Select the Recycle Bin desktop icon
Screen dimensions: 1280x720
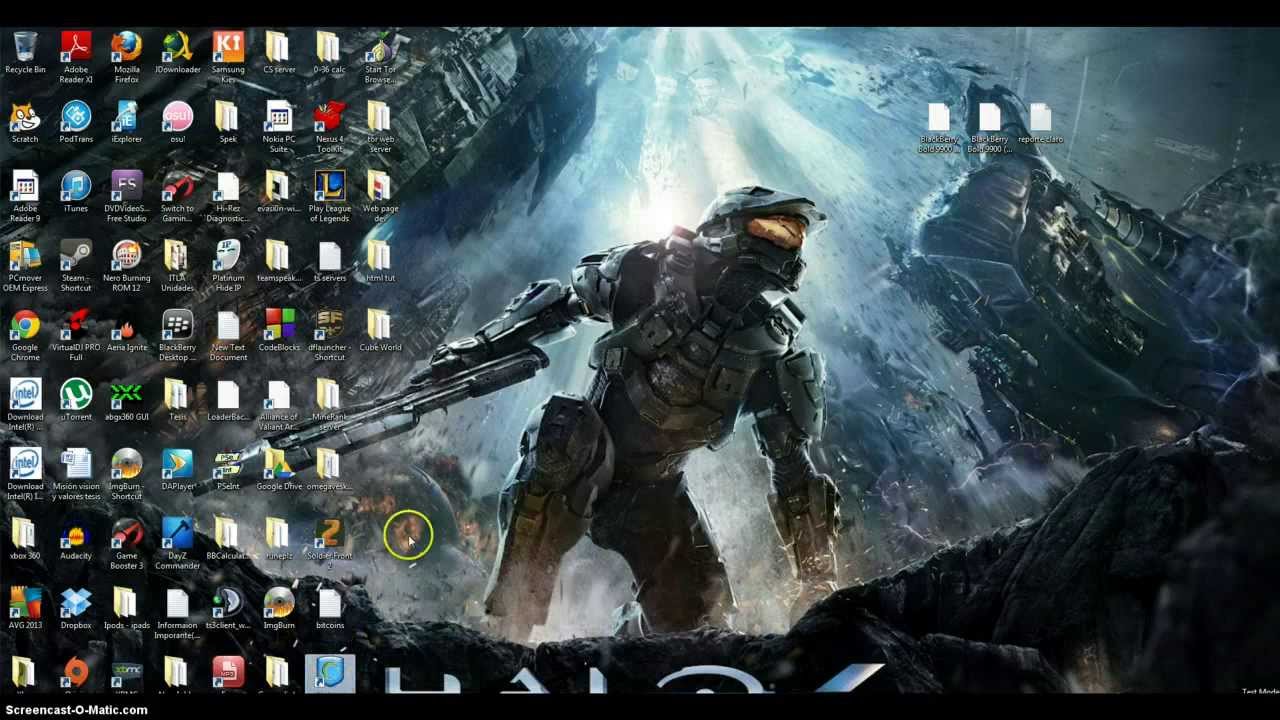coord(25,53)
